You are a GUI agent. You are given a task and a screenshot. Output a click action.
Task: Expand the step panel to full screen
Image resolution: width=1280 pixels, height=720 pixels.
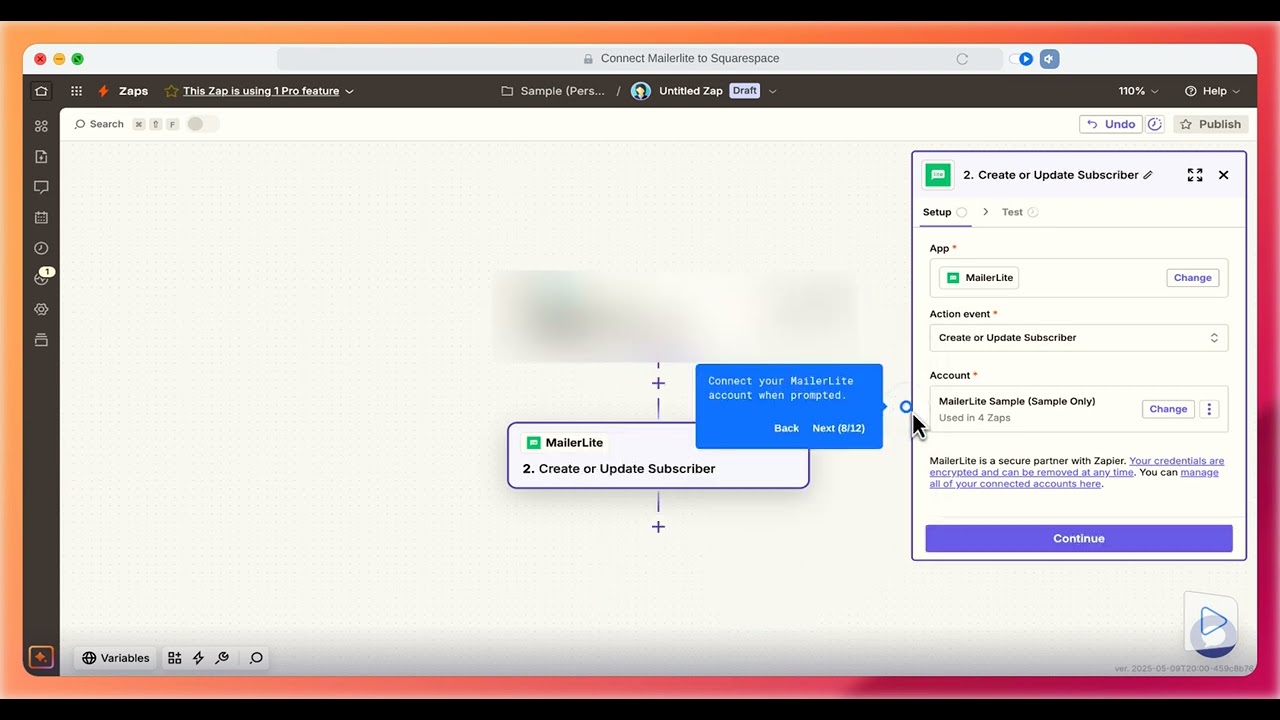click(x=1195, y=175)
